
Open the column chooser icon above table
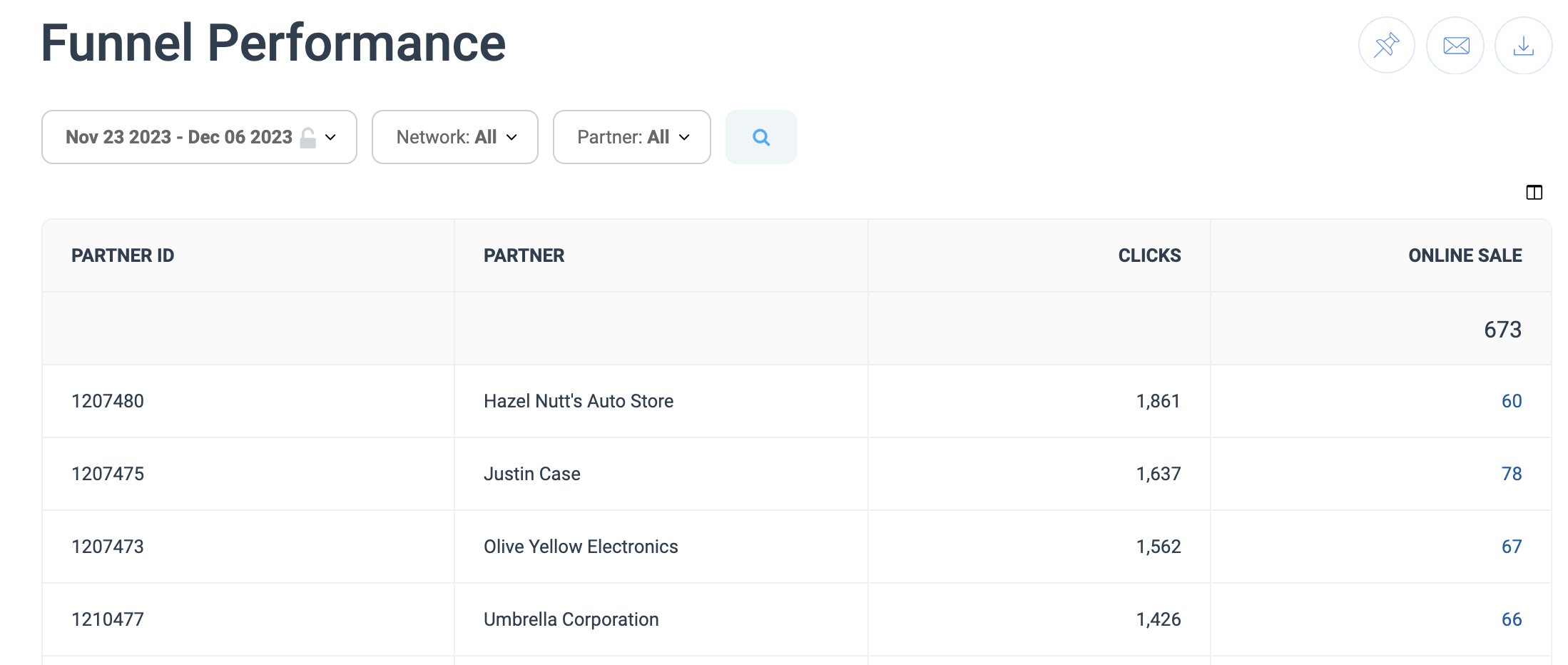click(1534, 192)
